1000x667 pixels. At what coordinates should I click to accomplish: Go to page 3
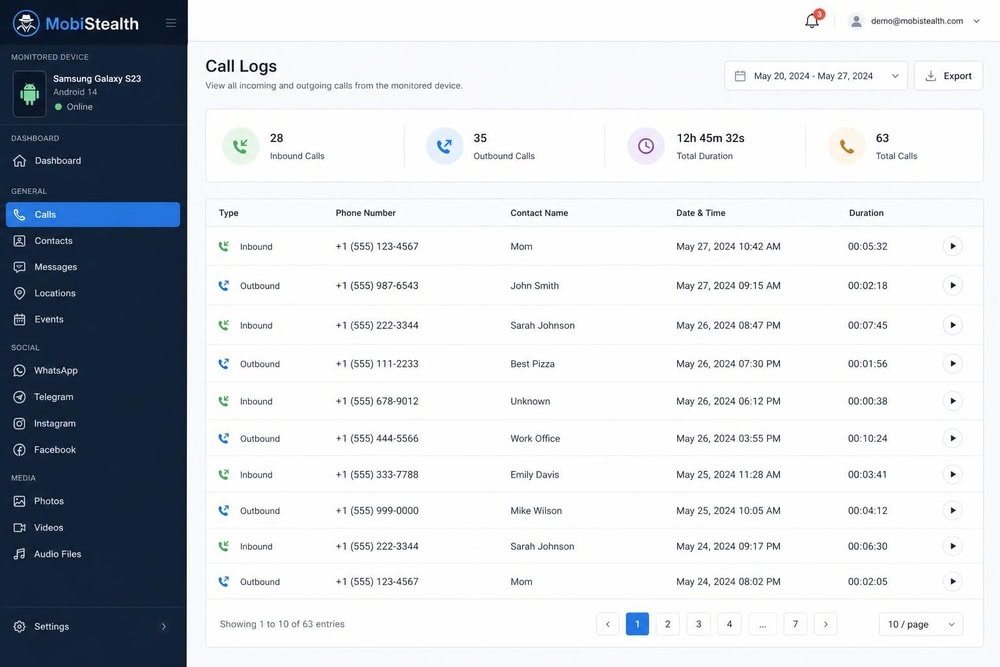698,624
